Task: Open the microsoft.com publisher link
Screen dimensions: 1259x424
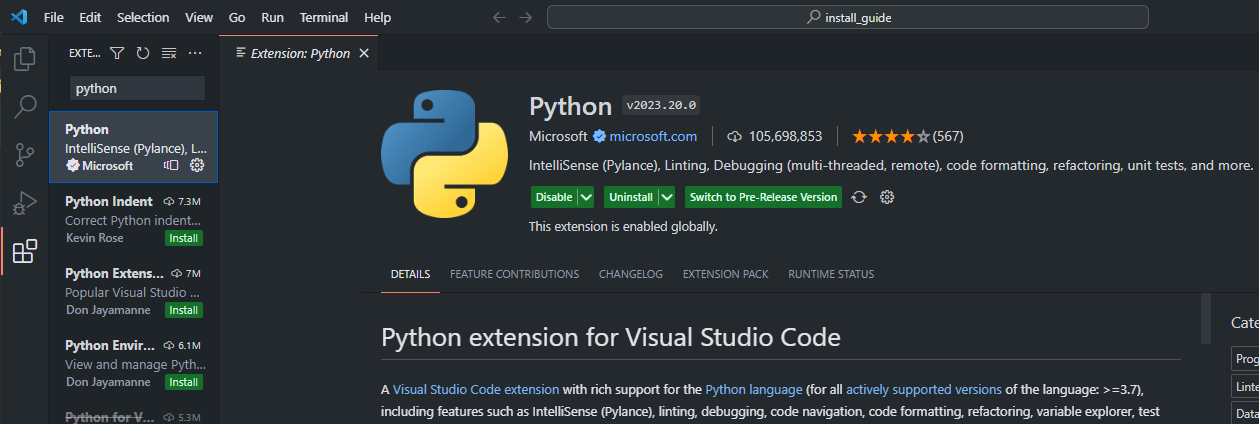Action: [653, 136]
